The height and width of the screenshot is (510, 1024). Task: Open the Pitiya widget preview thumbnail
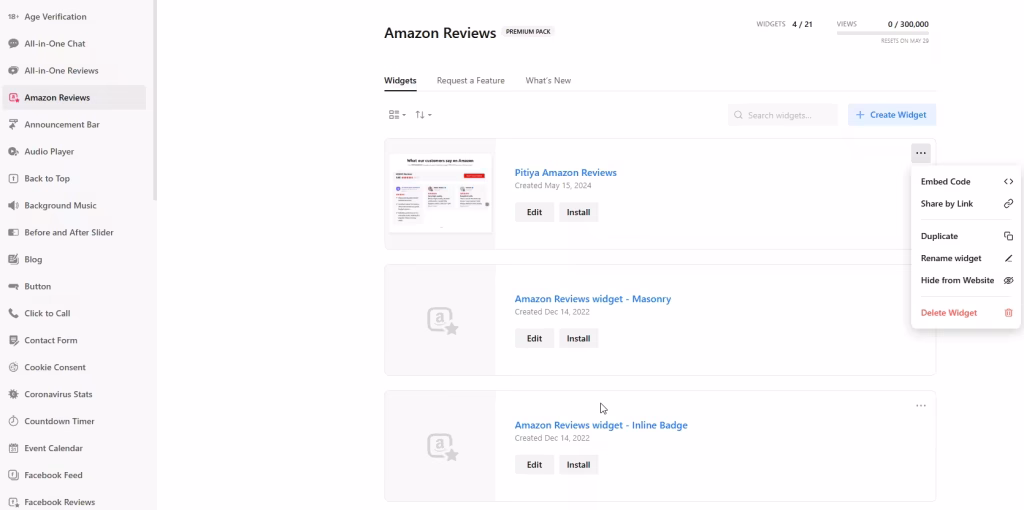point(440,193)
